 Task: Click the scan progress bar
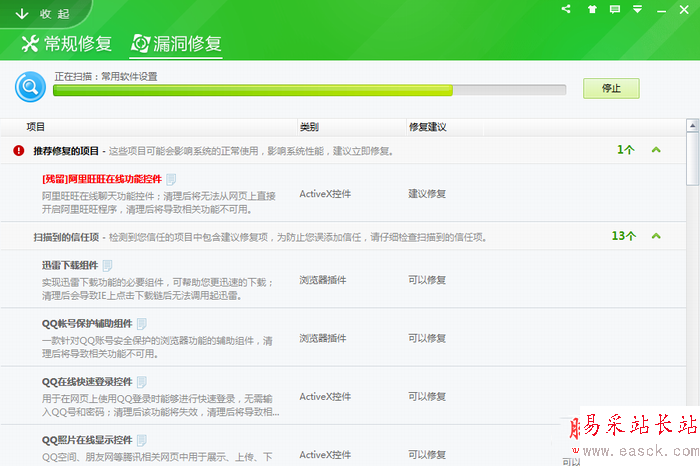tap(309, 90)
